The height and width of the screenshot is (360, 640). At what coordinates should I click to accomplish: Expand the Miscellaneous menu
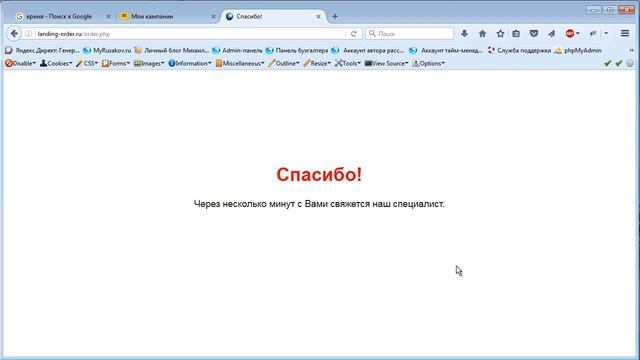[x=240, y=63]
